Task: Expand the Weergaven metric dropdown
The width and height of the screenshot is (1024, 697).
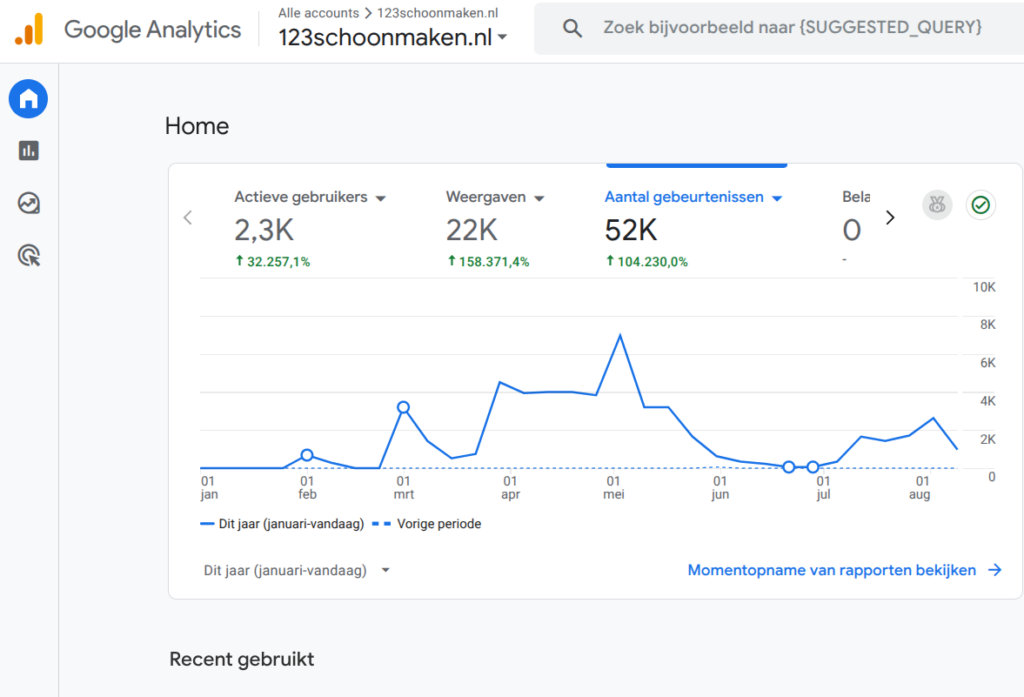Action: (539, 198)
